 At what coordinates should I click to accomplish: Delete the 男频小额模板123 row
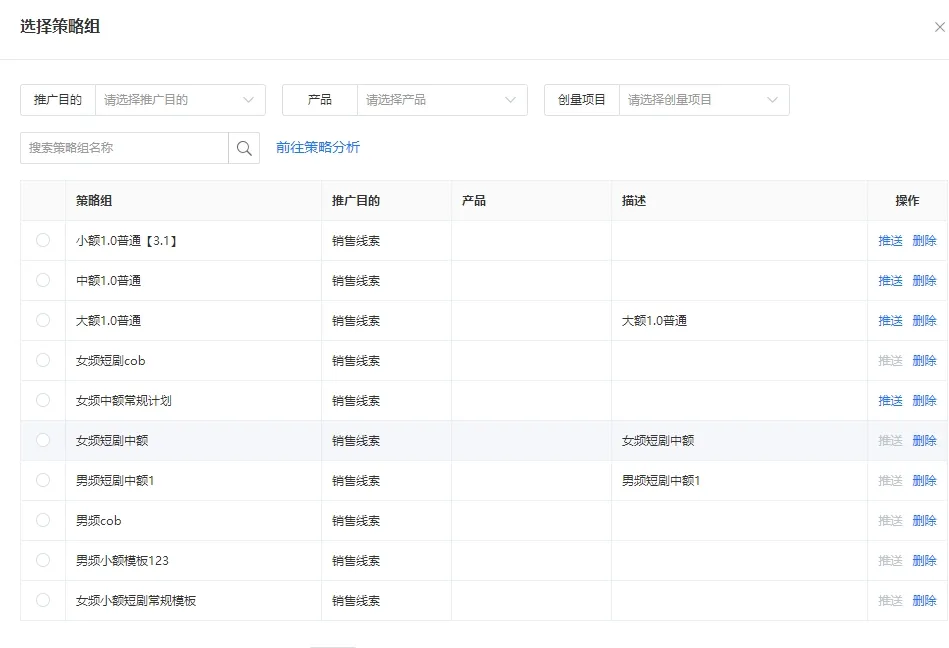[x=924, y=561]
